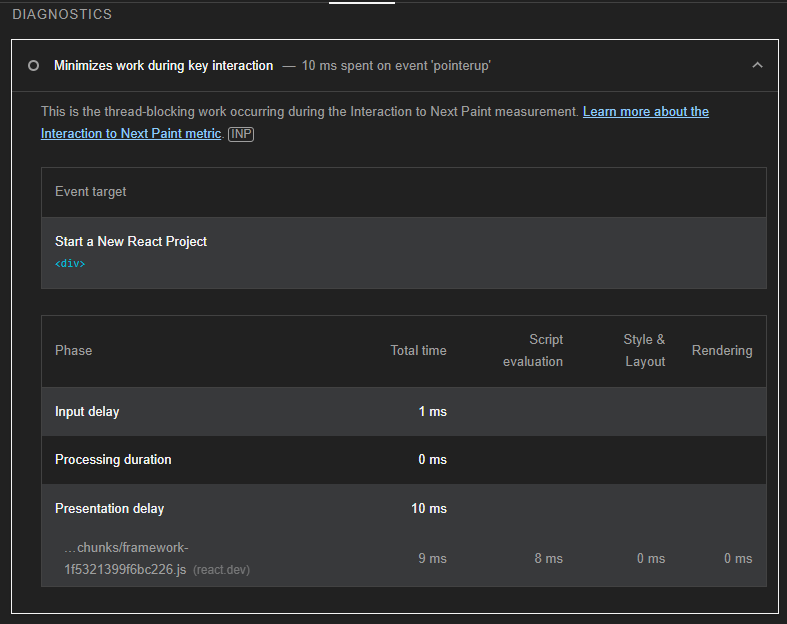Click the Phase column header

tap(73, 351)
